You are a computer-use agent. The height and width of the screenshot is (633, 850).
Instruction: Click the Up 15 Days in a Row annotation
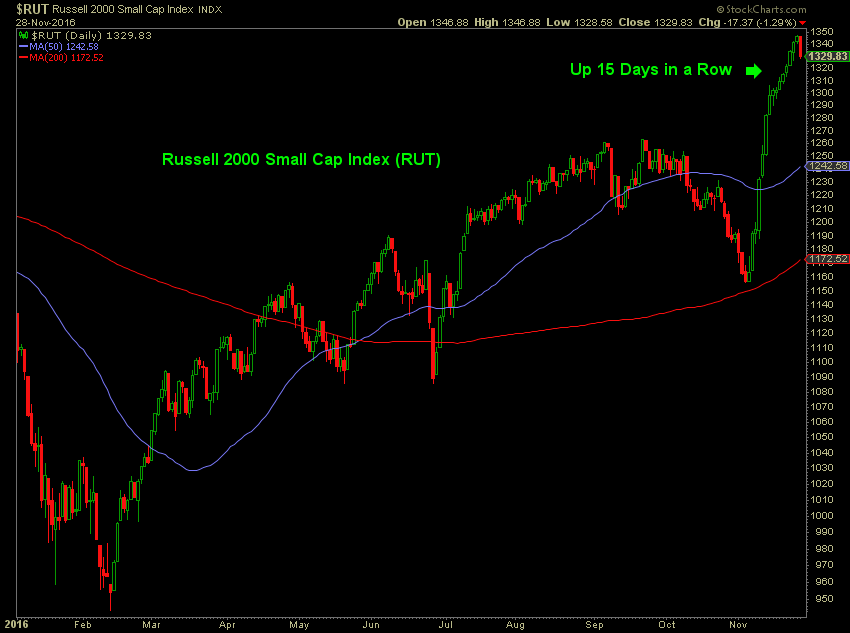pyautogui.click(x=651, y=69)
